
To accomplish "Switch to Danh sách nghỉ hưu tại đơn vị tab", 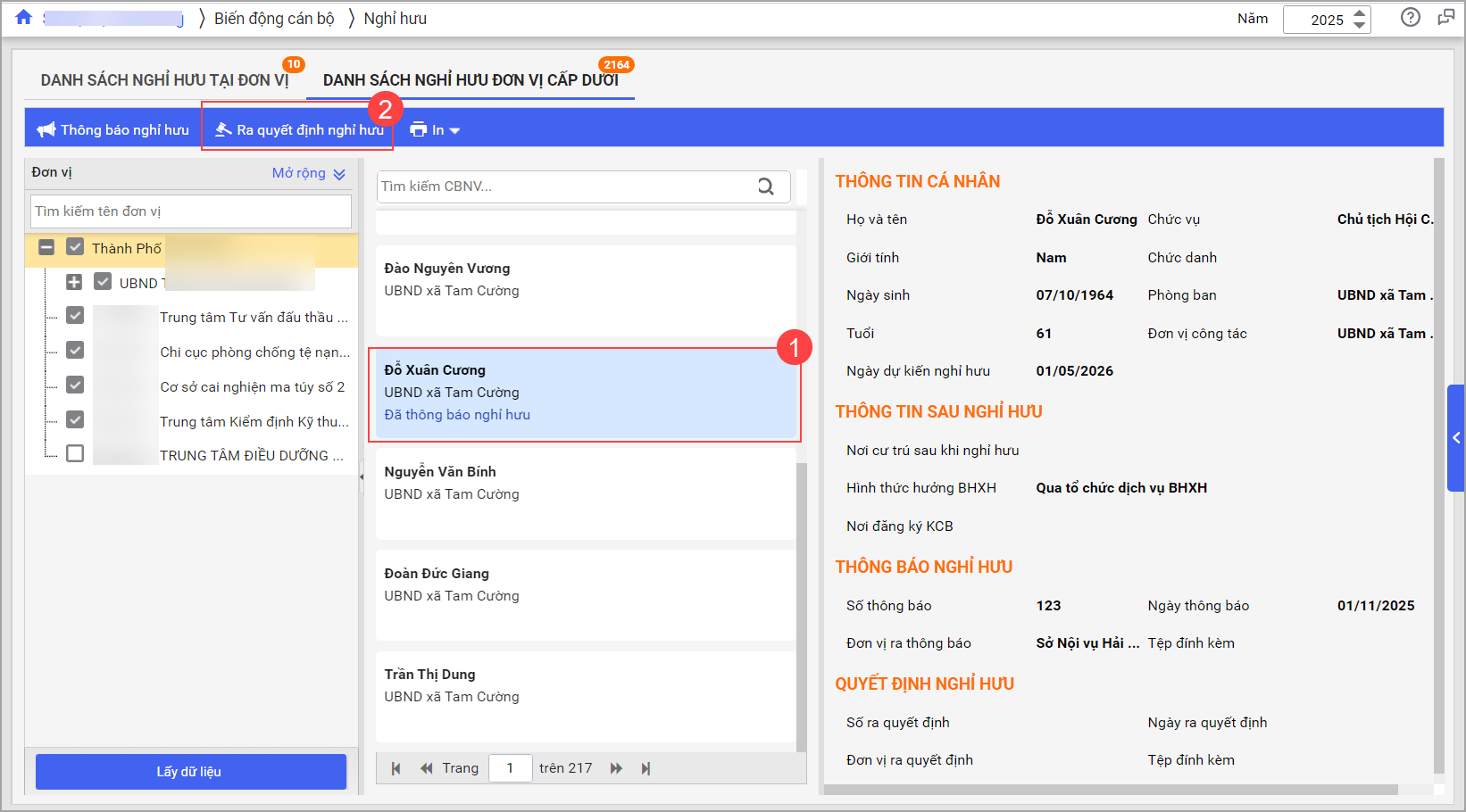I will click(164, 80).
